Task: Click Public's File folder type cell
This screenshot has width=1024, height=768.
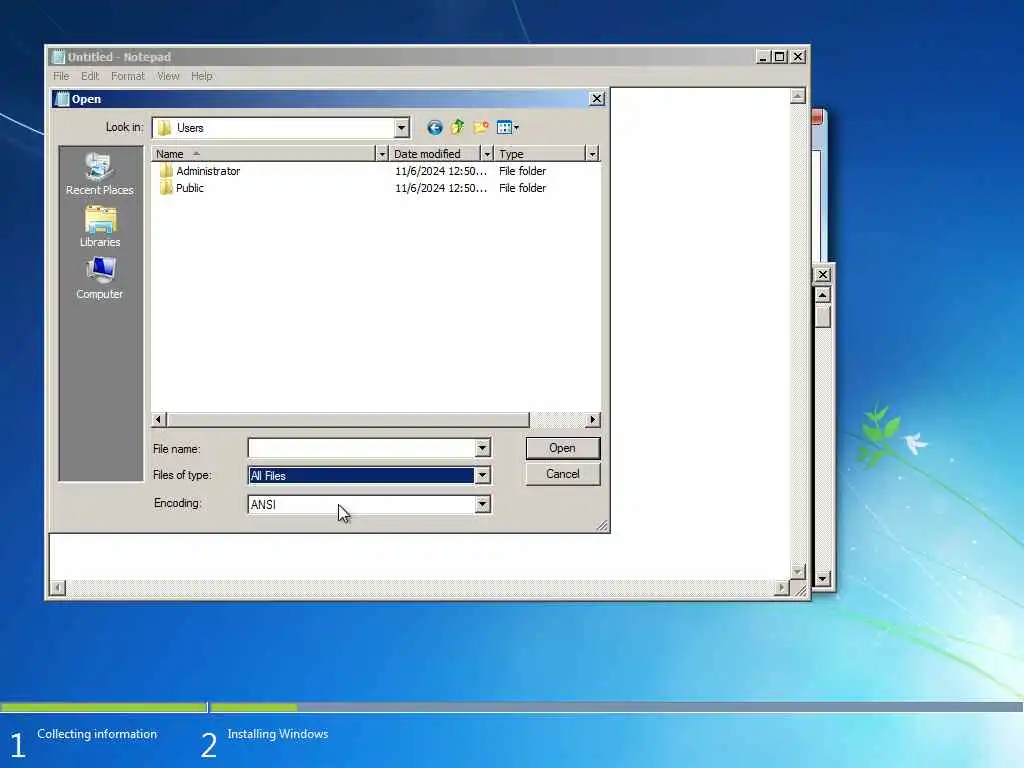Action: click(x=522, y=188)
